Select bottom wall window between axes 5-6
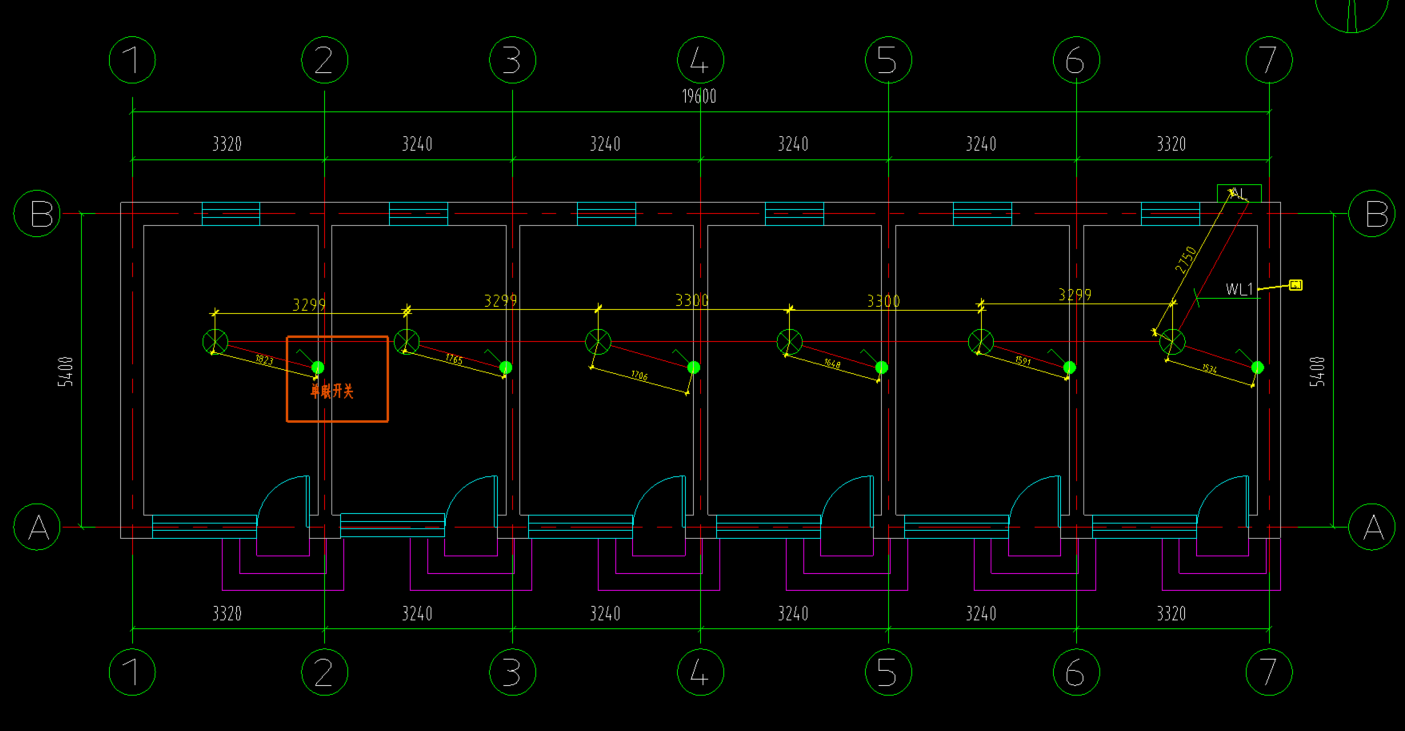 tap(956, 526)
